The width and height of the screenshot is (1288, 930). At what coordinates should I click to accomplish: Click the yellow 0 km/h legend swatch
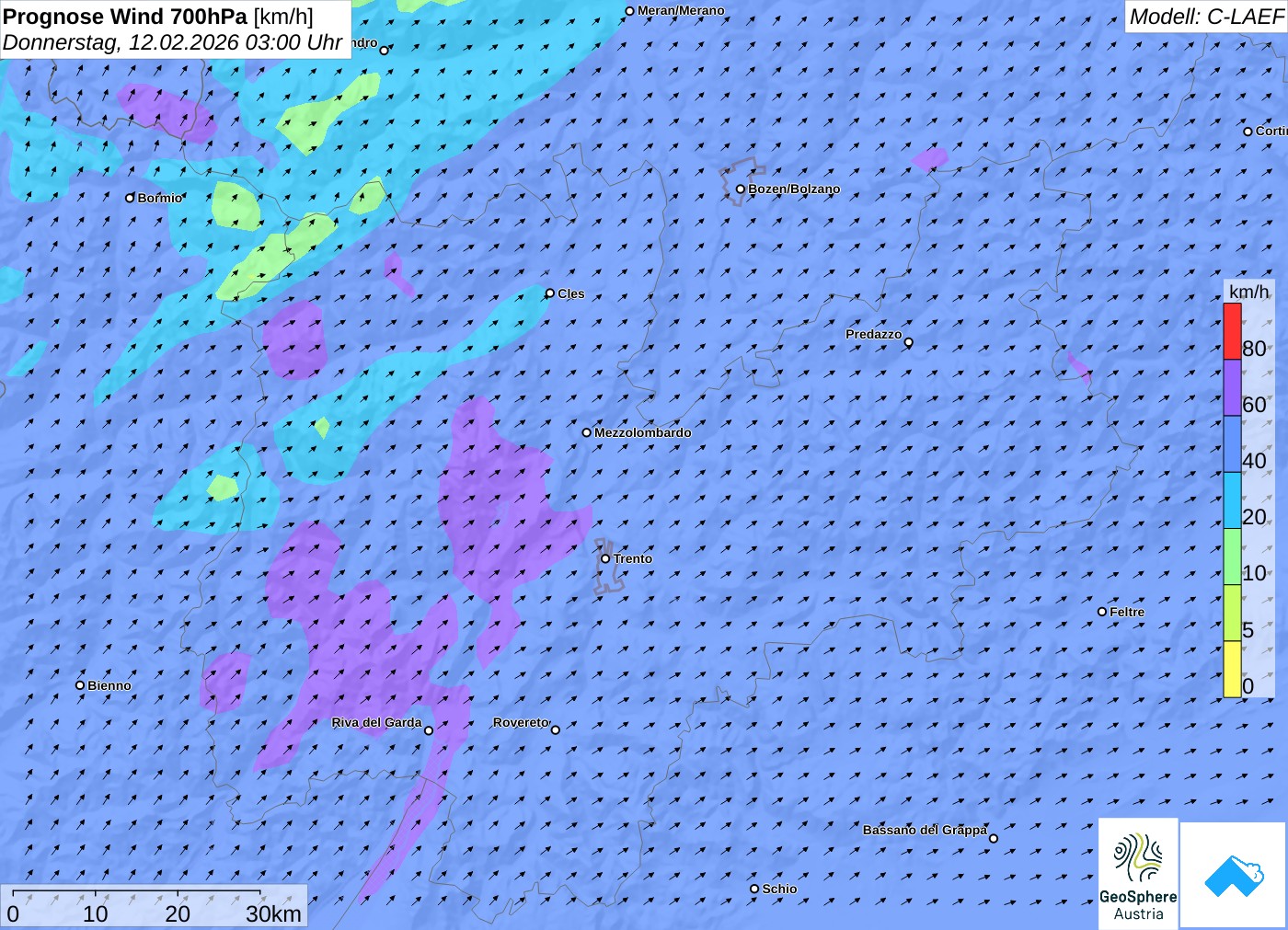(1232, 670)
